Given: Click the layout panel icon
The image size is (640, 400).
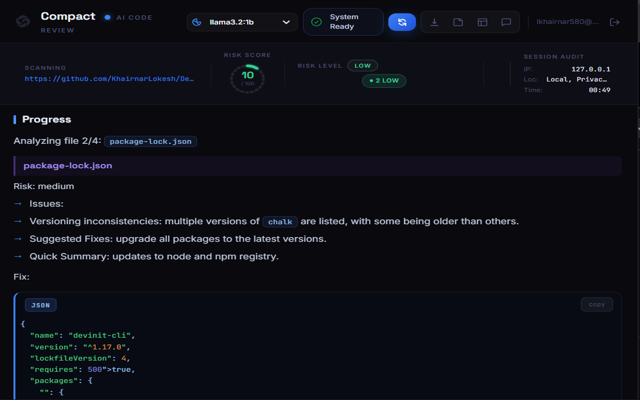Looking at the screenshot, I should click(x=482, y=22).
